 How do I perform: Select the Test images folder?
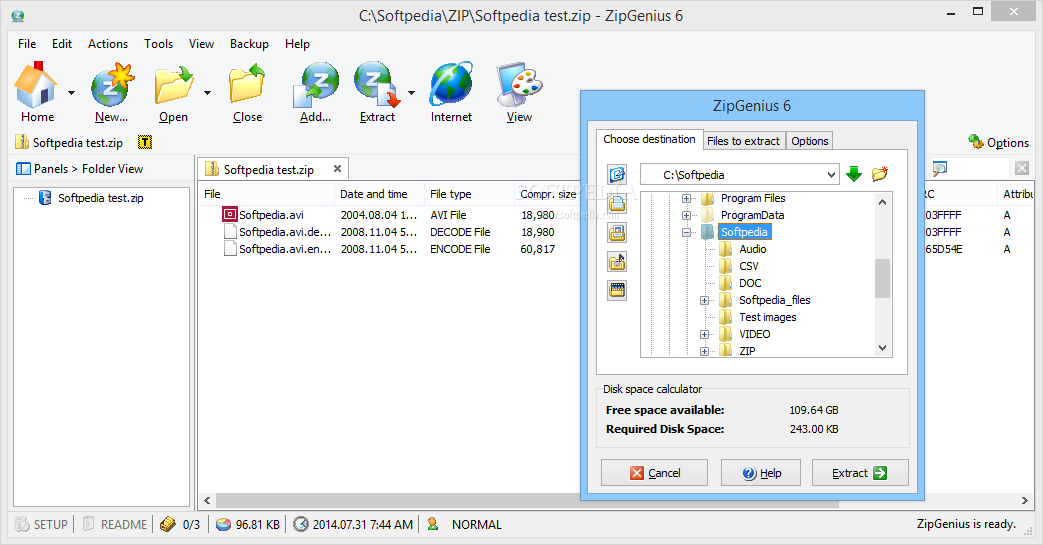point(768,317)
